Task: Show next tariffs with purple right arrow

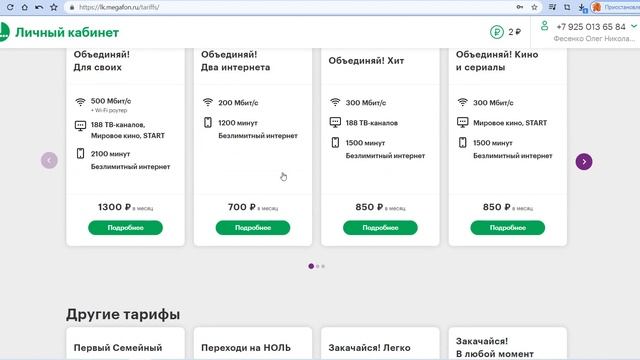Action: [584, 162]
